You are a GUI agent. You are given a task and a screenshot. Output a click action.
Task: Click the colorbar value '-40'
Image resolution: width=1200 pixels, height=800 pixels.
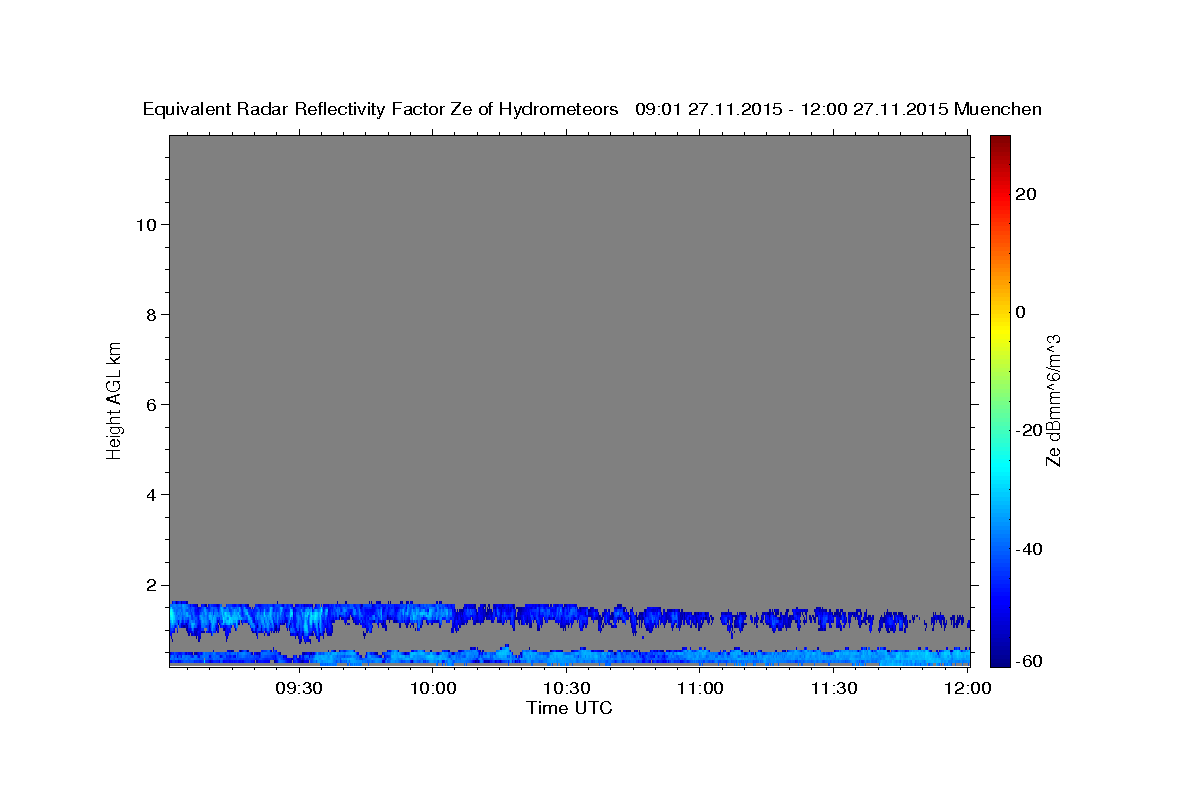1029,549
